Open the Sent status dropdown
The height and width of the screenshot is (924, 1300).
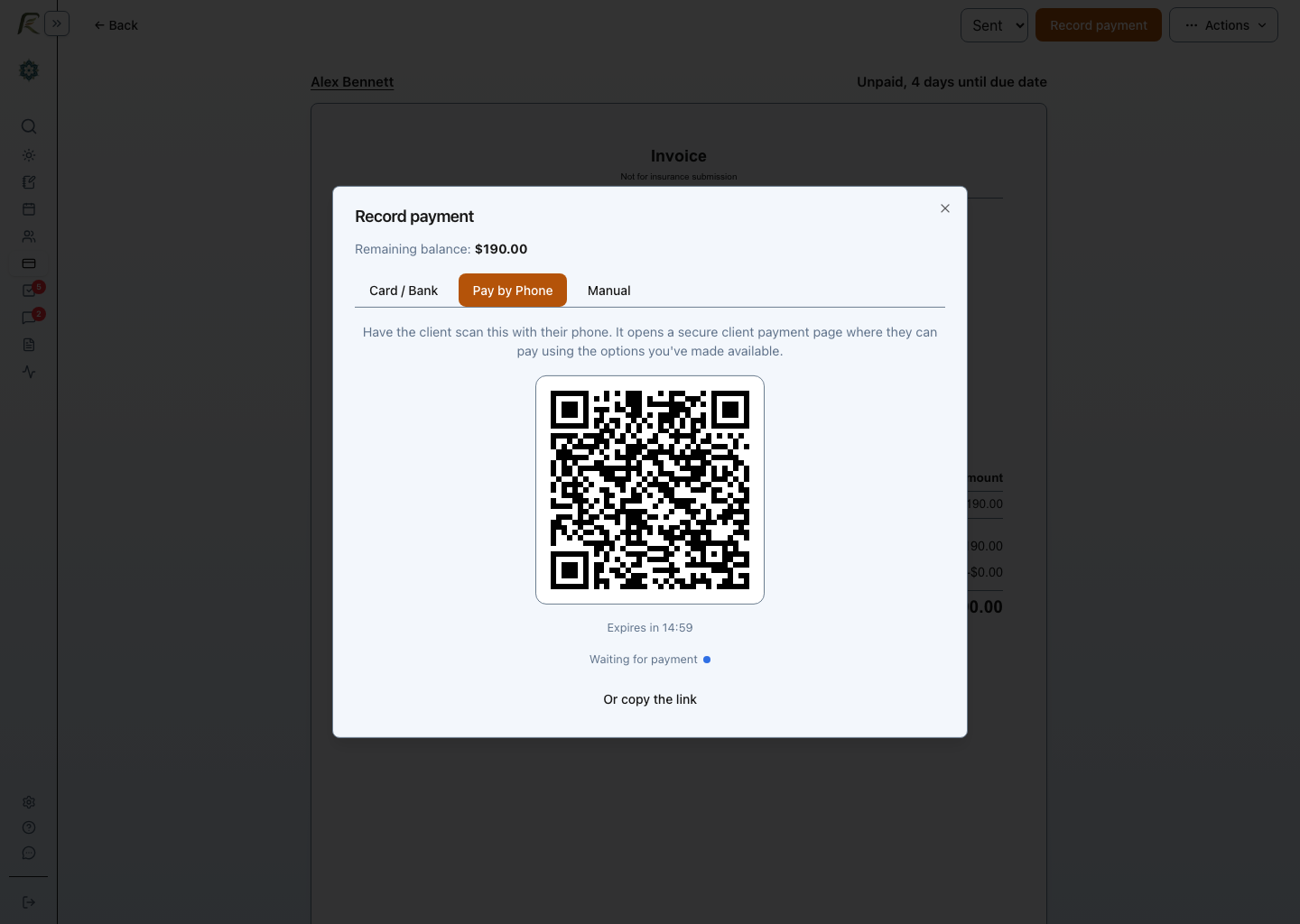pyautogui.click(x=994, y=25)
